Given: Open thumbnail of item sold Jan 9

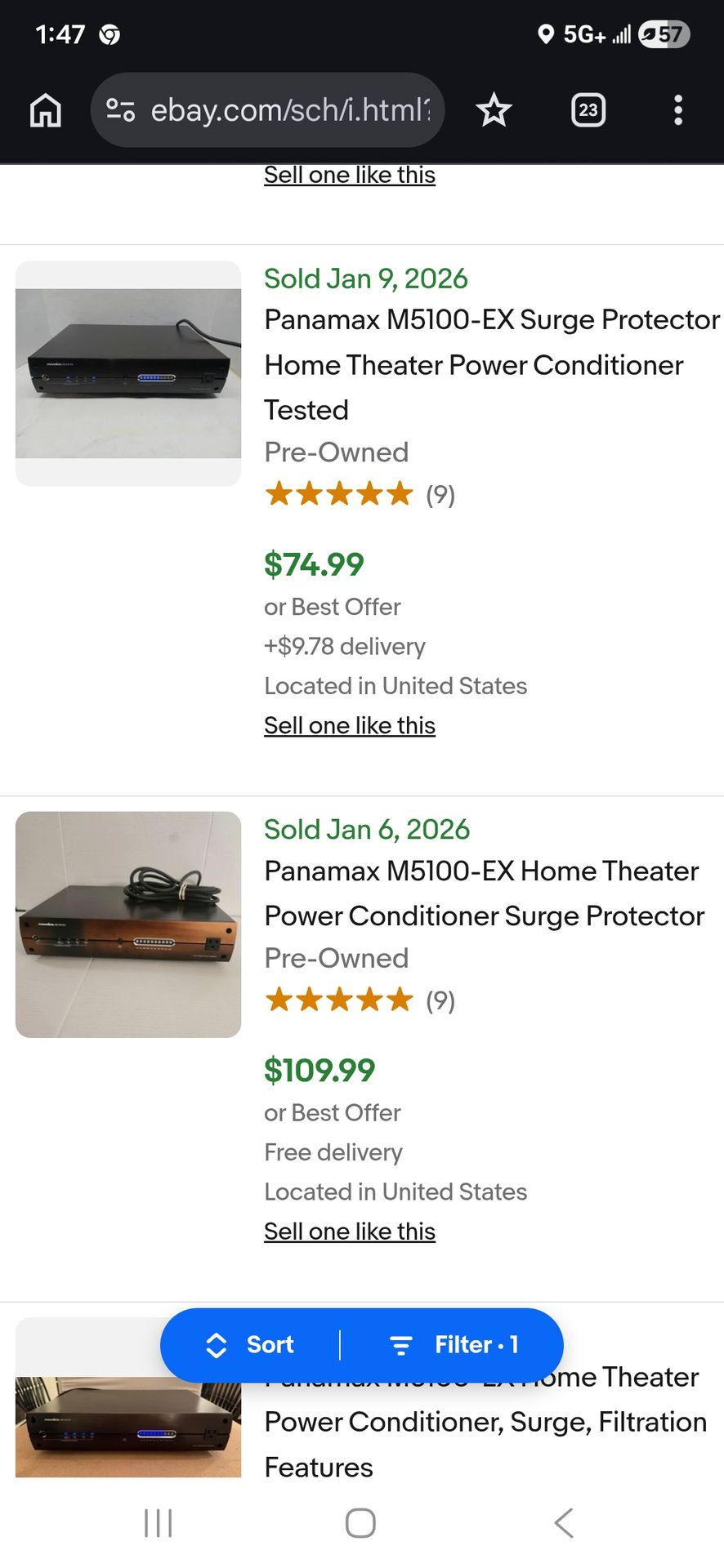Looking at the screenshot, I should tap(128, 373).
